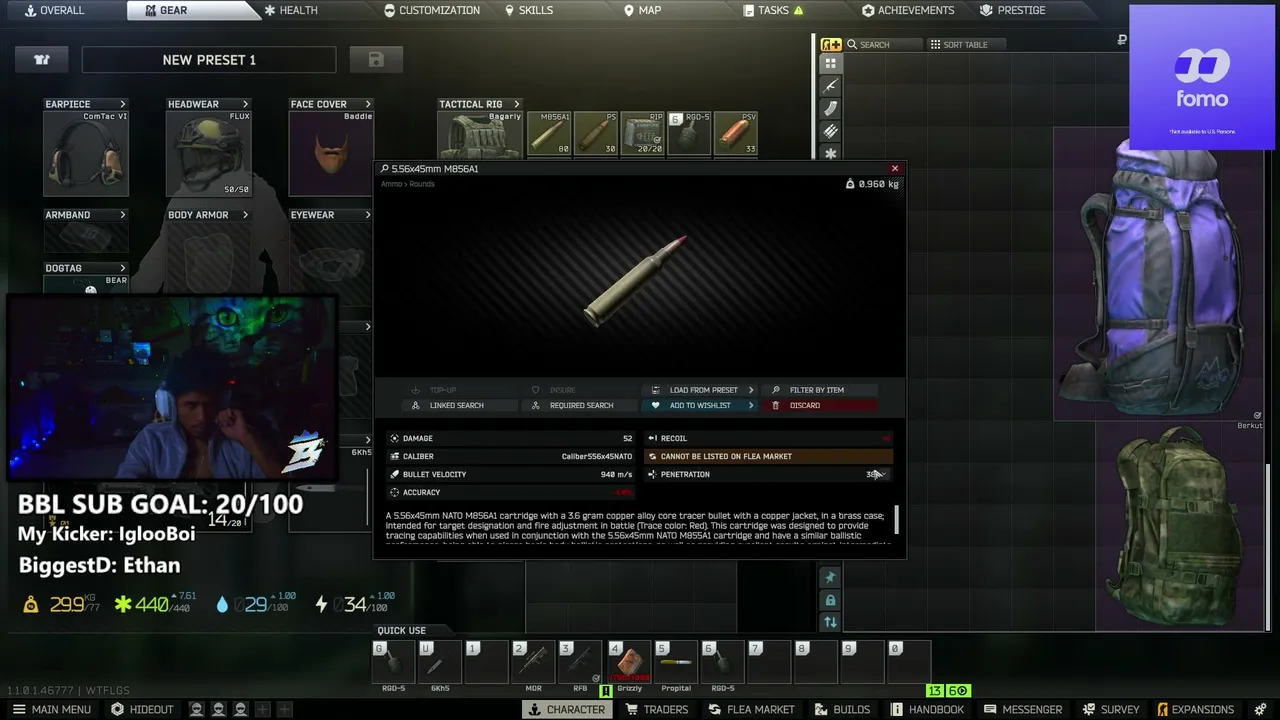Click the preset gear icon left of New Preset 1

42,60
